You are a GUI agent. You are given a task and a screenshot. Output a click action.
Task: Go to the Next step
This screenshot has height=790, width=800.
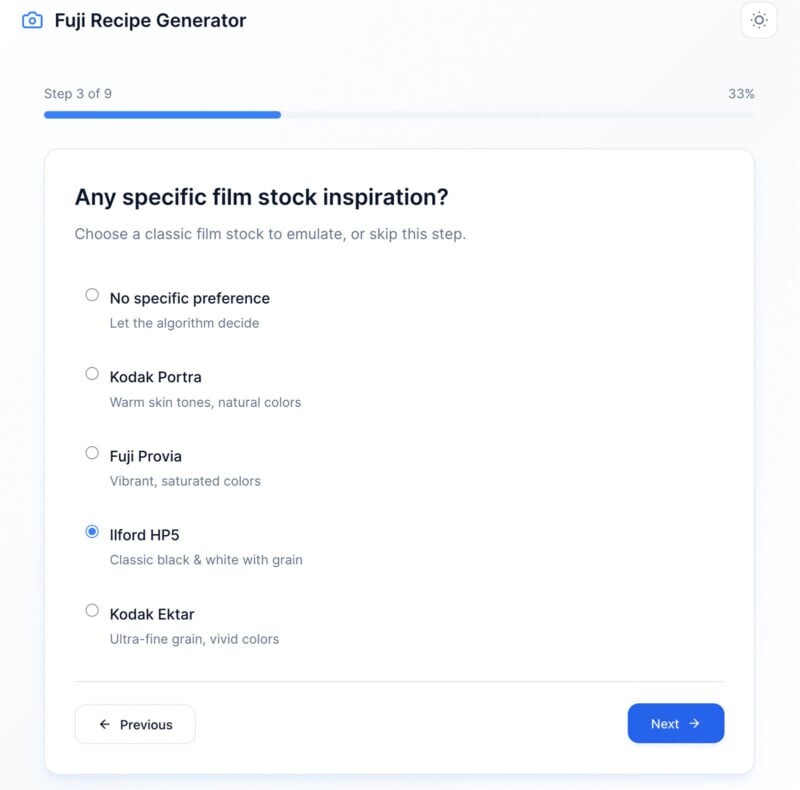point(675,724)
